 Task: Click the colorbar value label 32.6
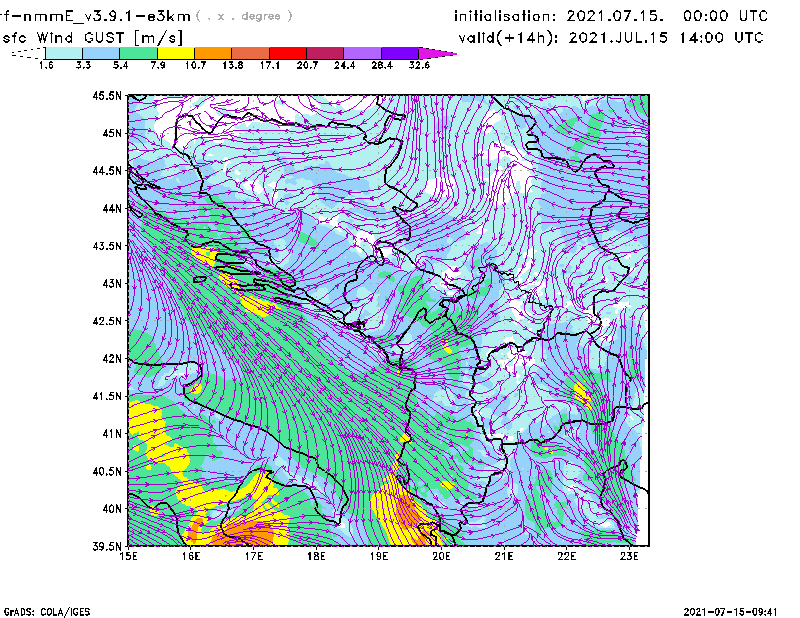pos(419,65)
